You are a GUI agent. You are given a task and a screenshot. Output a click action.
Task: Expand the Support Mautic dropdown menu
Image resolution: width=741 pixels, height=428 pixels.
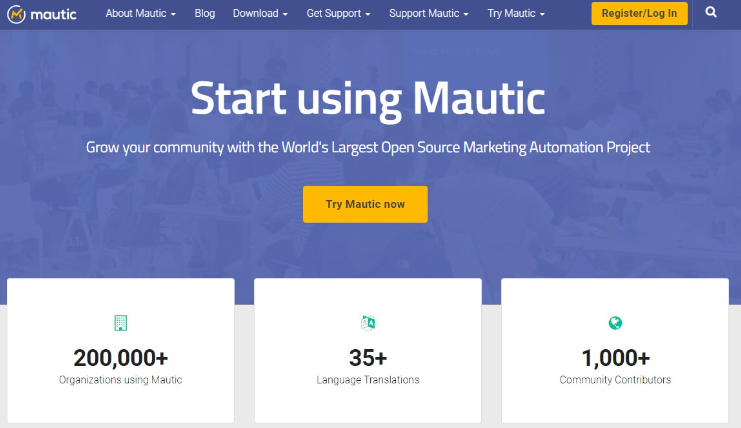point(428,14)
